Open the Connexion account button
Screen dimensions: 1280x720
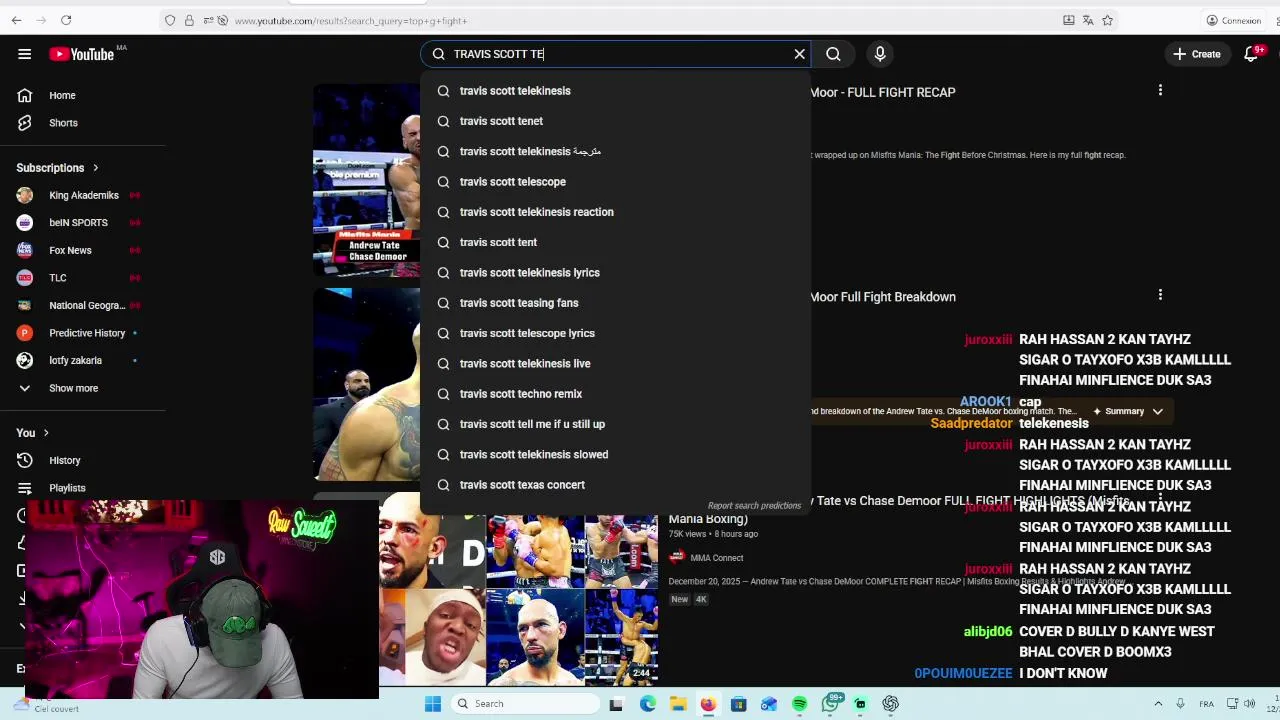pos(1234,20)
